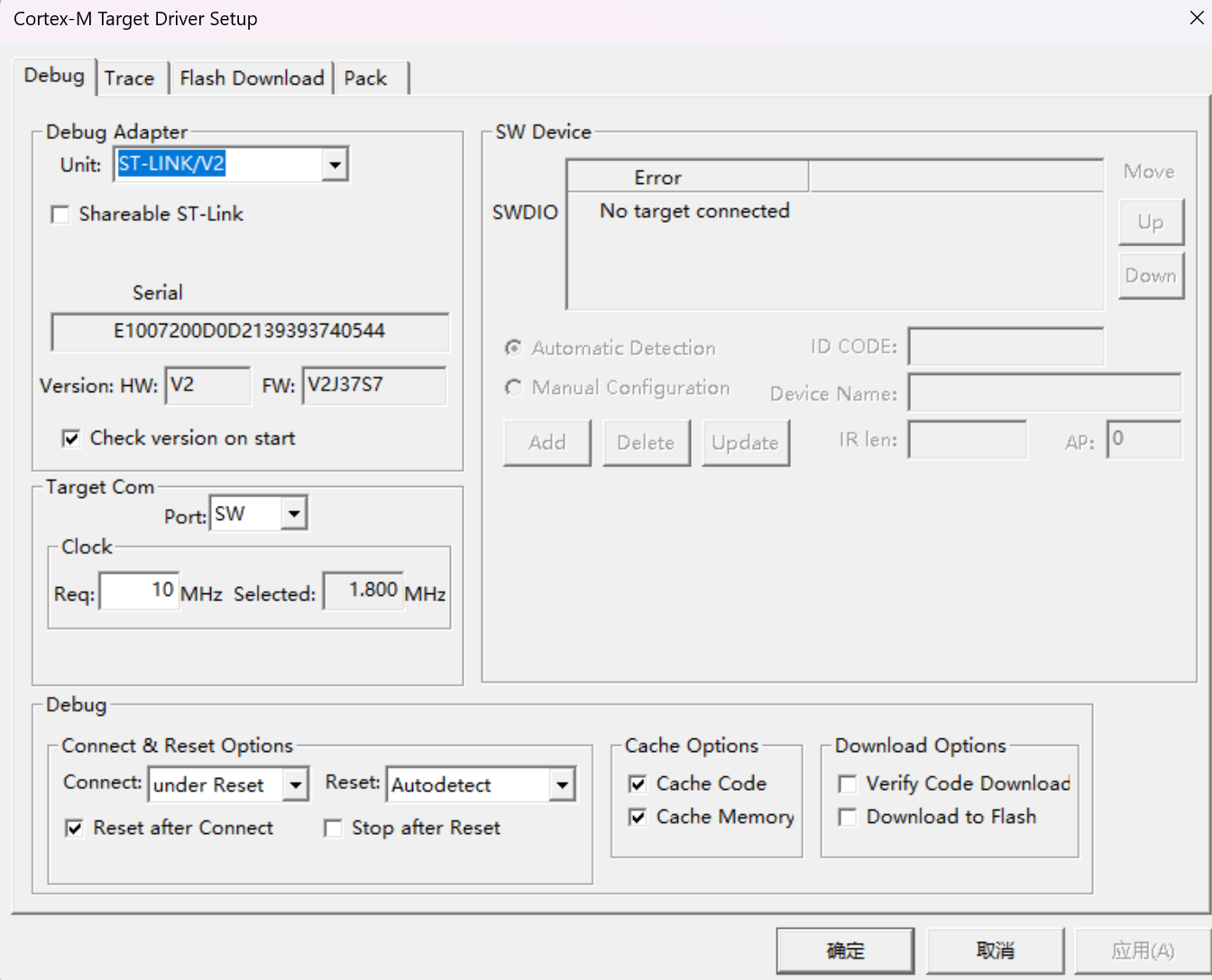
Task: Click the requested clock MHz field
Action: 139,591
